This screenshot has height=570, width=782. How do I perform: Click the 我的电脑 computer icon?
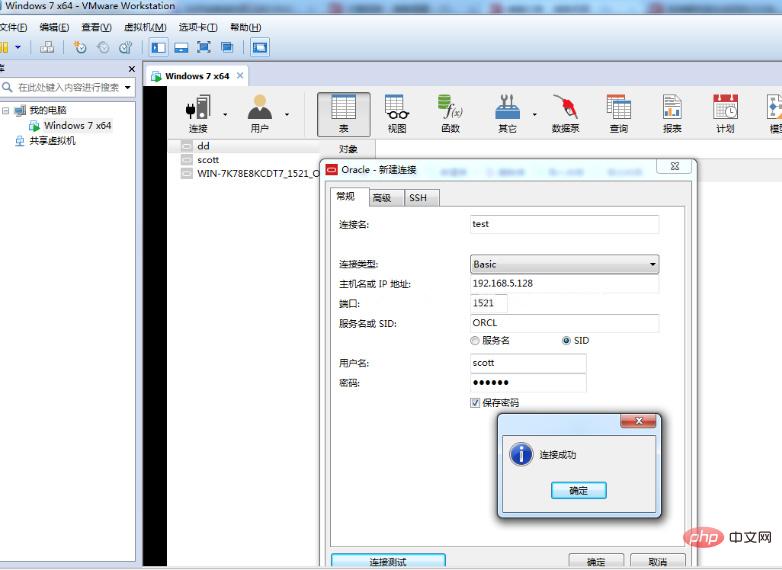pyautogui.click(x=20, y=110)
